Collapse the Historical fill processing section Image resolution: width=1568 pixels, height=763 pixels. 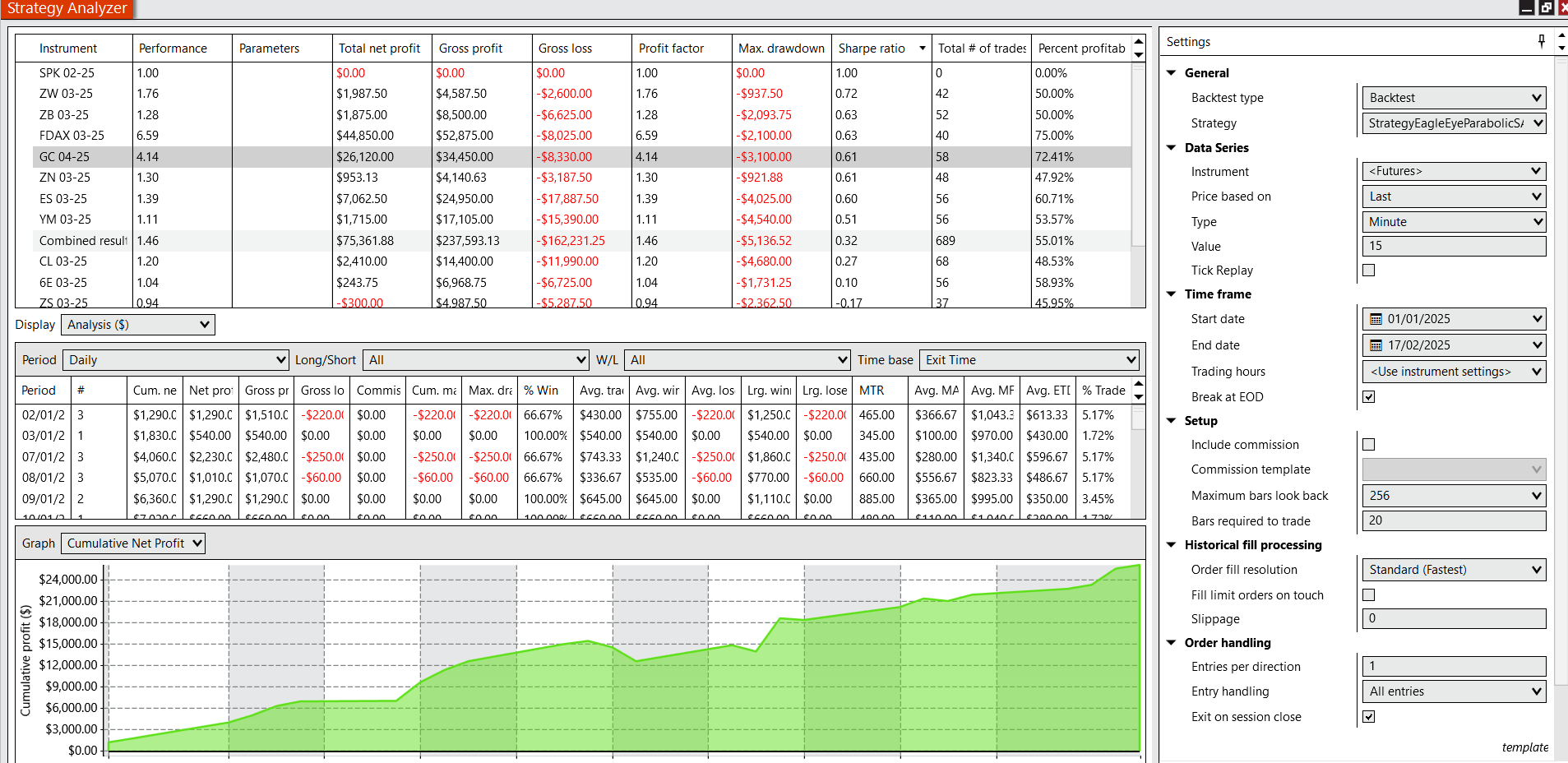pos(1172,544)
